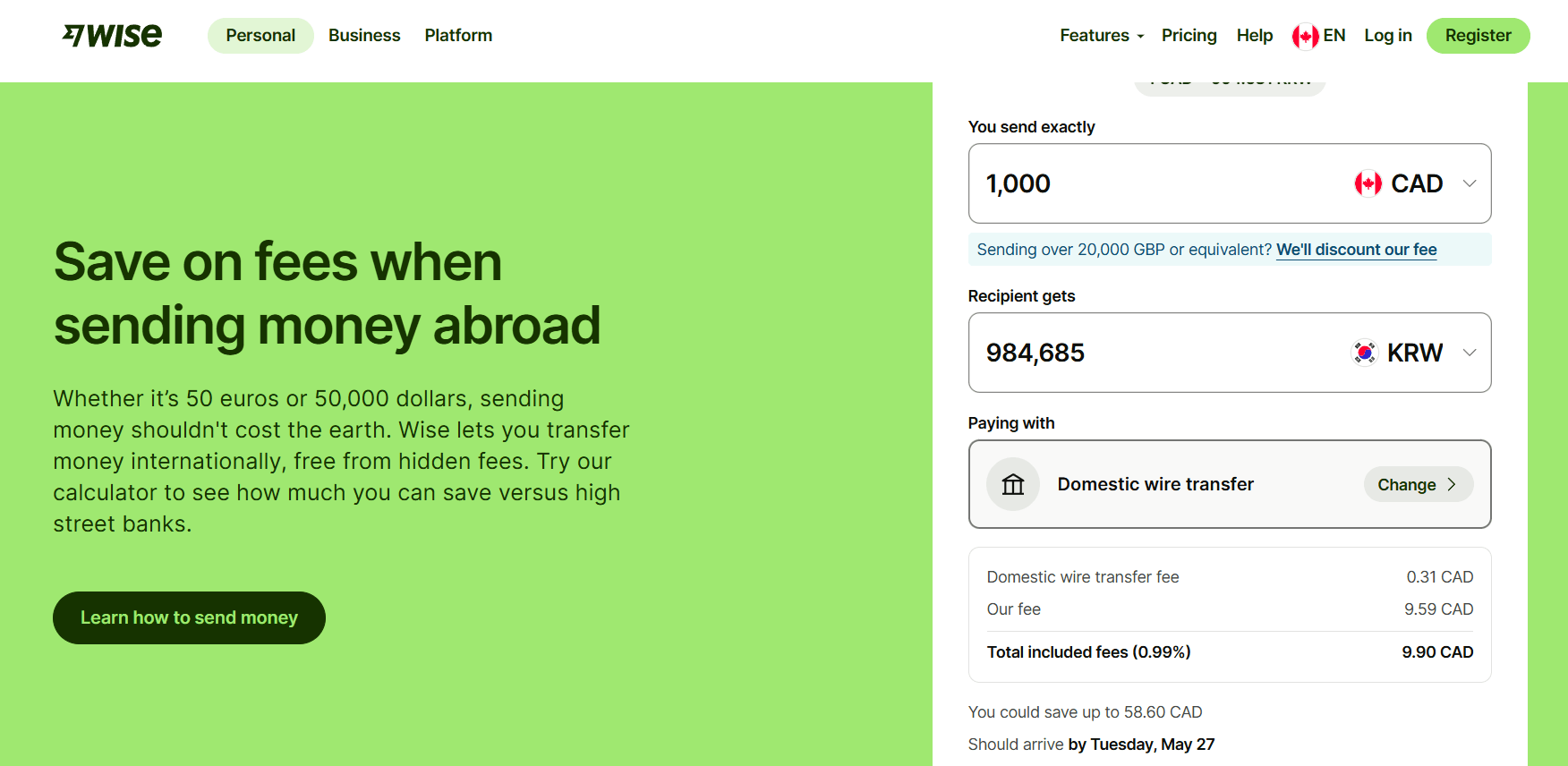Click the Change payment method button
Image resolution: width=1568 pixels, height=766 pixels.
coord(1418,484)
